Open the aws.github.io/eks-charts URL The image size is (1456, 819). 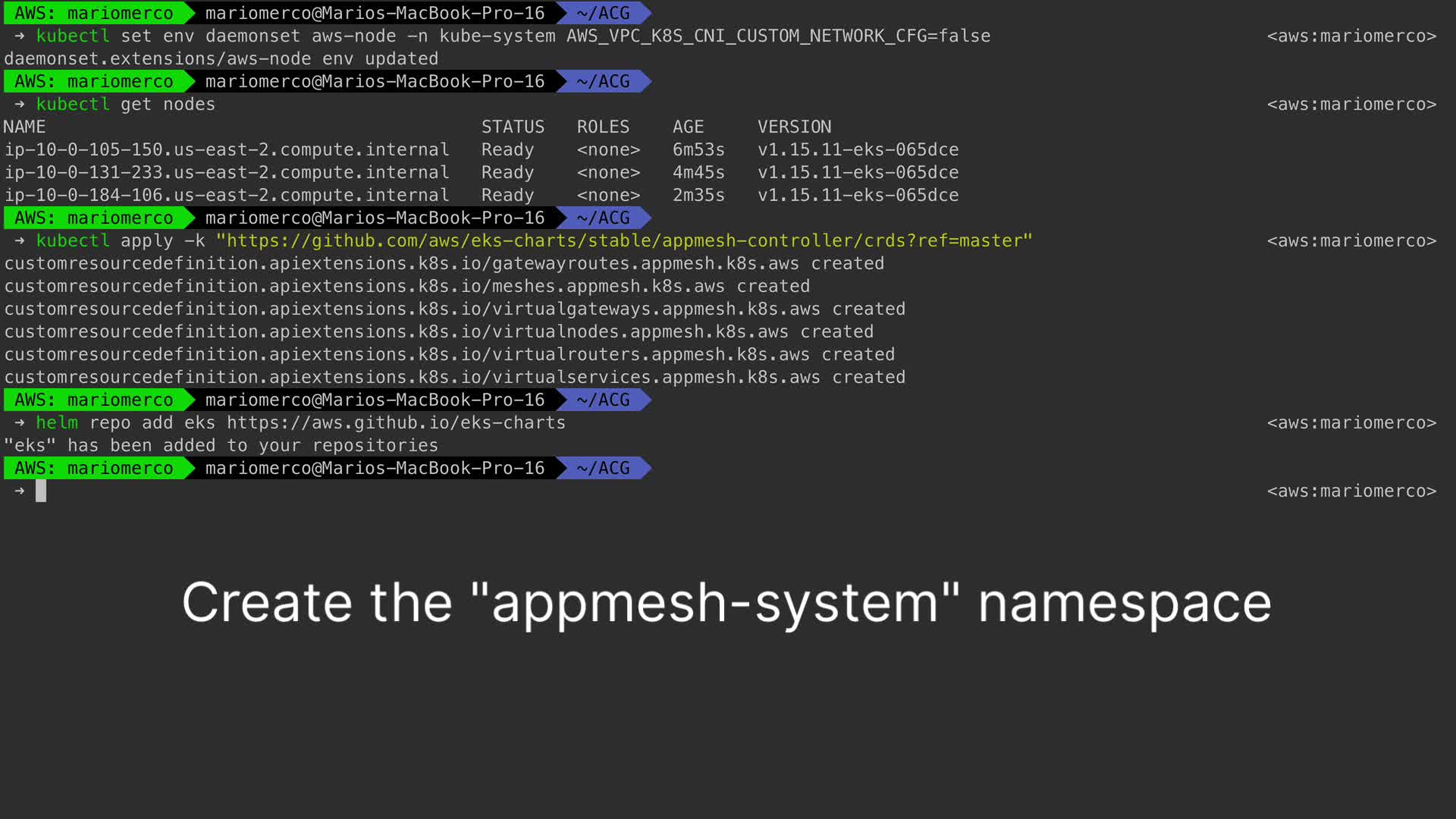point(396,423)
